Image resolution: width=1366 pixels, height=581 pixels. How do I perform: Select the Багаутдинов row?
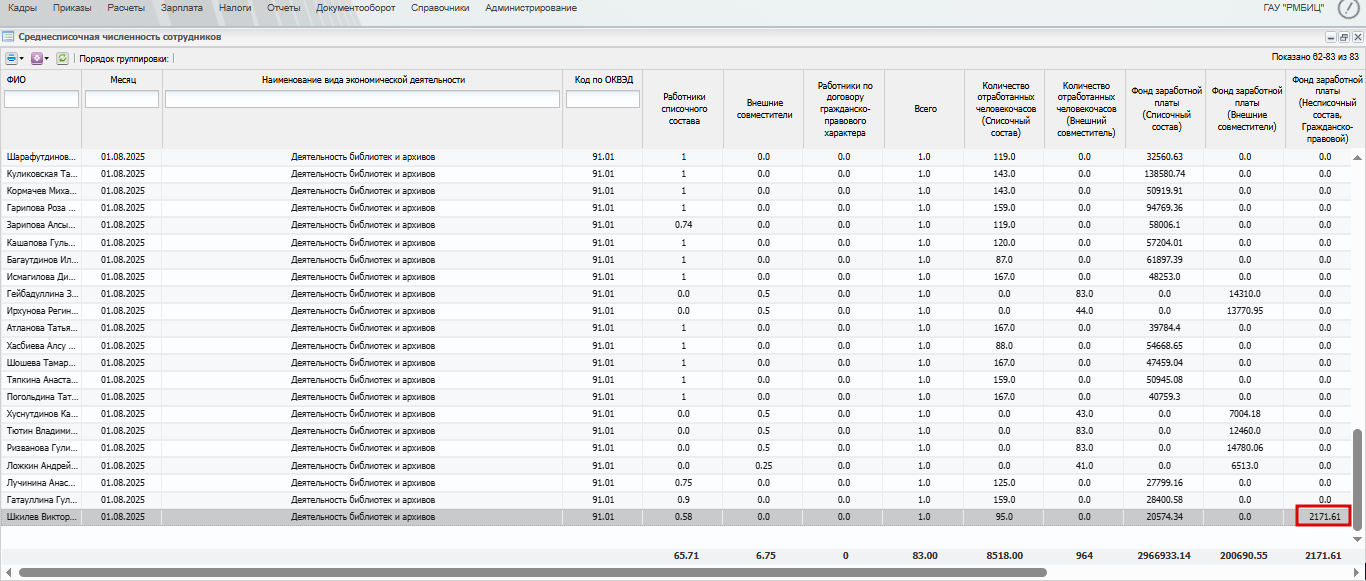point(675,260)
